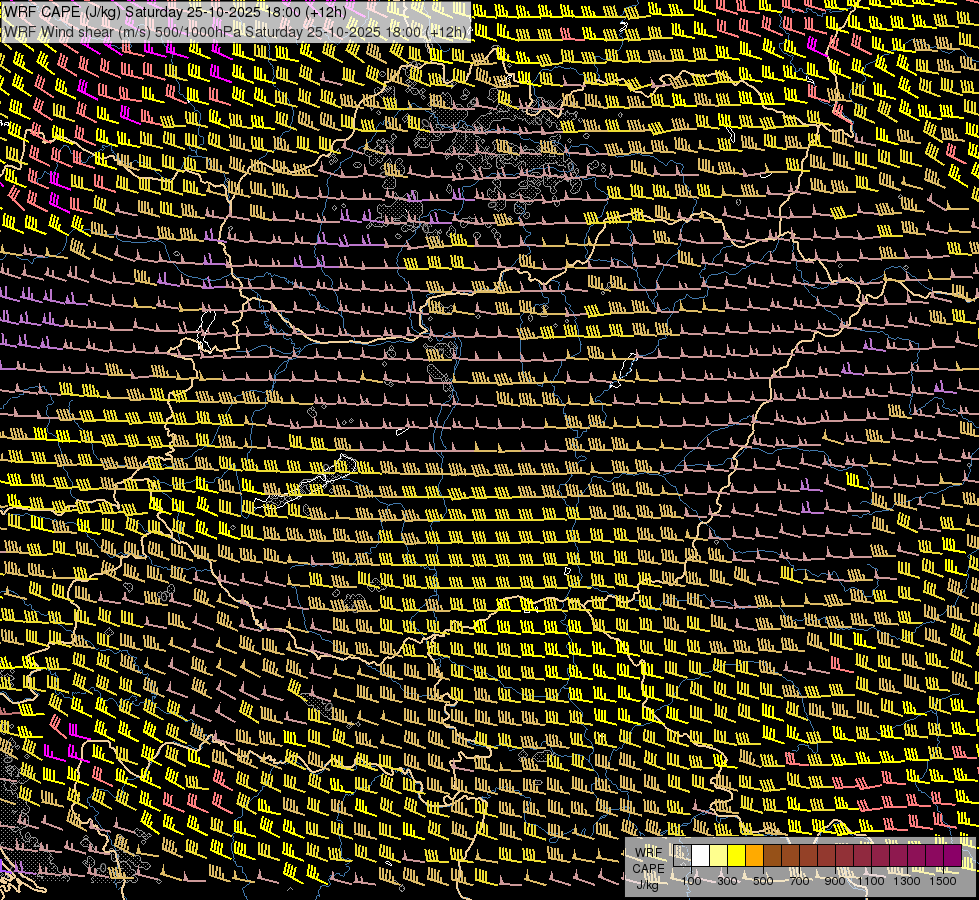
Task: Click the legend value '300'
Action: 727,881
